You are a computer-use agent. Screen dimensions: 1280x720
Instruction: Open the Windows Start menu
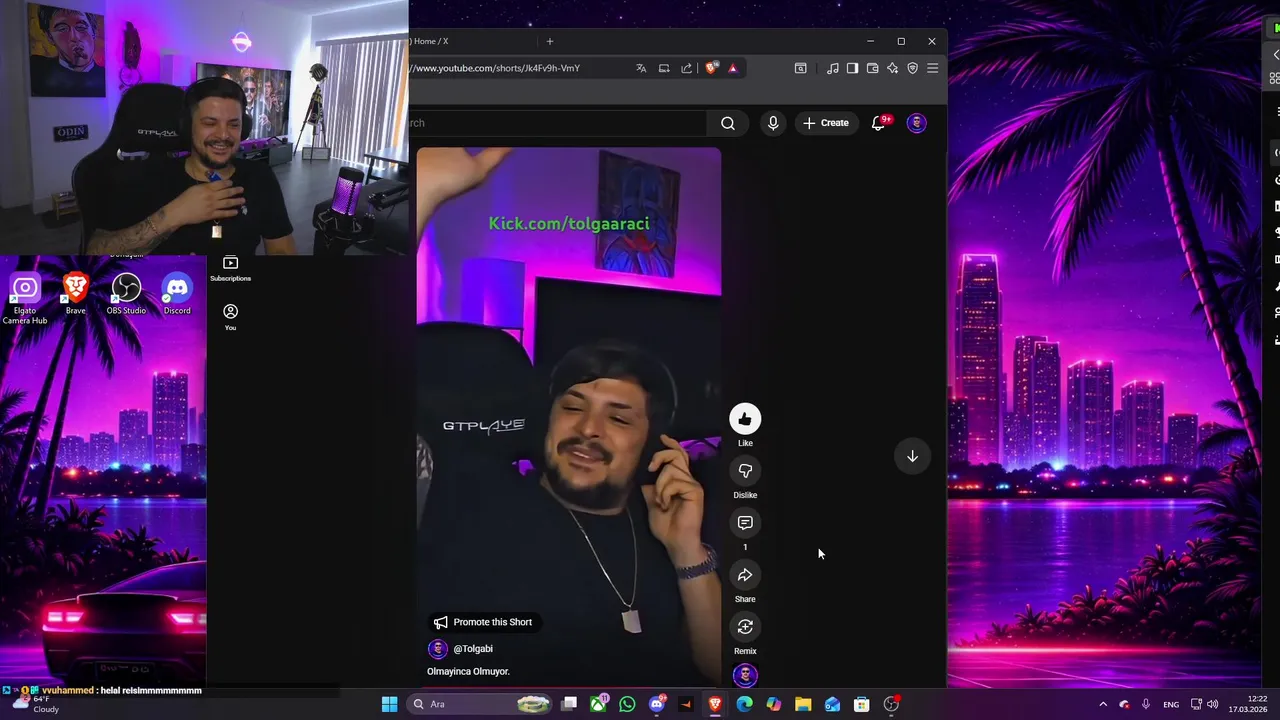(x=389, y=704)
